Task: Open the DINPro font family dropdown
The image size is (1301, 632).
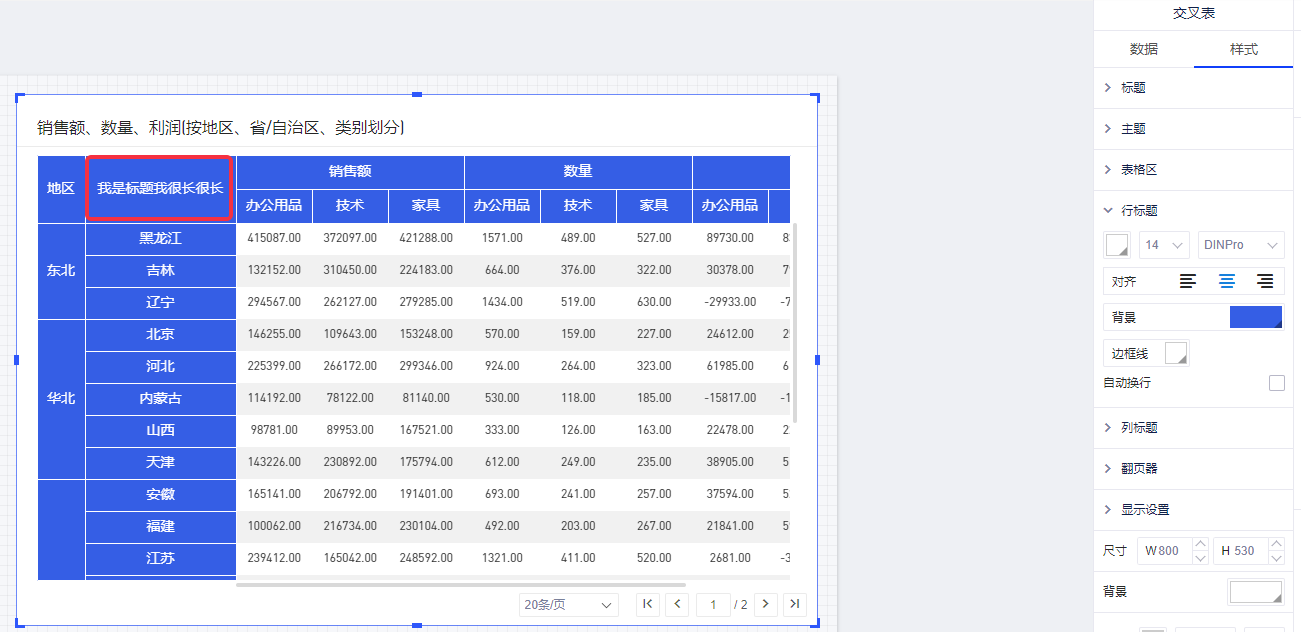Action: pyautogui.click(x=1240, y=245)
